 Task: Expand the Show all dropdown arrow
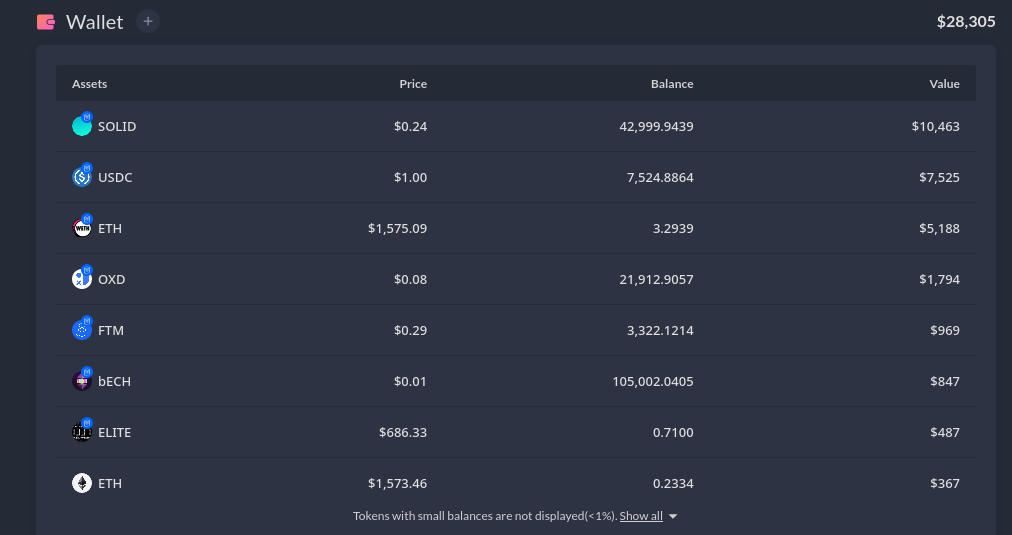[673, 516]
